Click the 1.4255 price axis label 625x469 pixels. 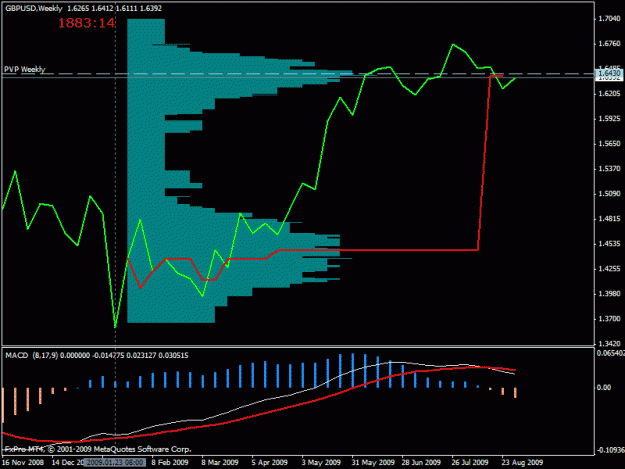(x=609, y=269)
